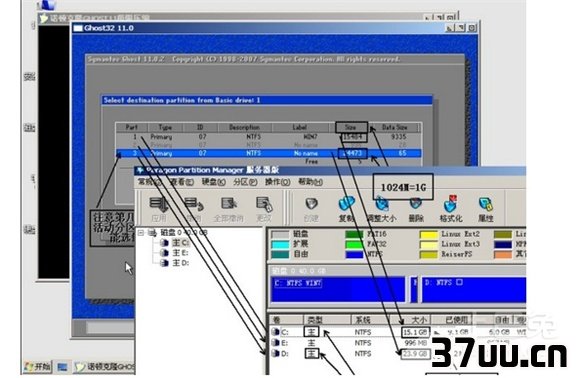Viewport: 580px width, 378px height.
Task: Open the 硬盘(K) menu
Action: click(213, 182)
